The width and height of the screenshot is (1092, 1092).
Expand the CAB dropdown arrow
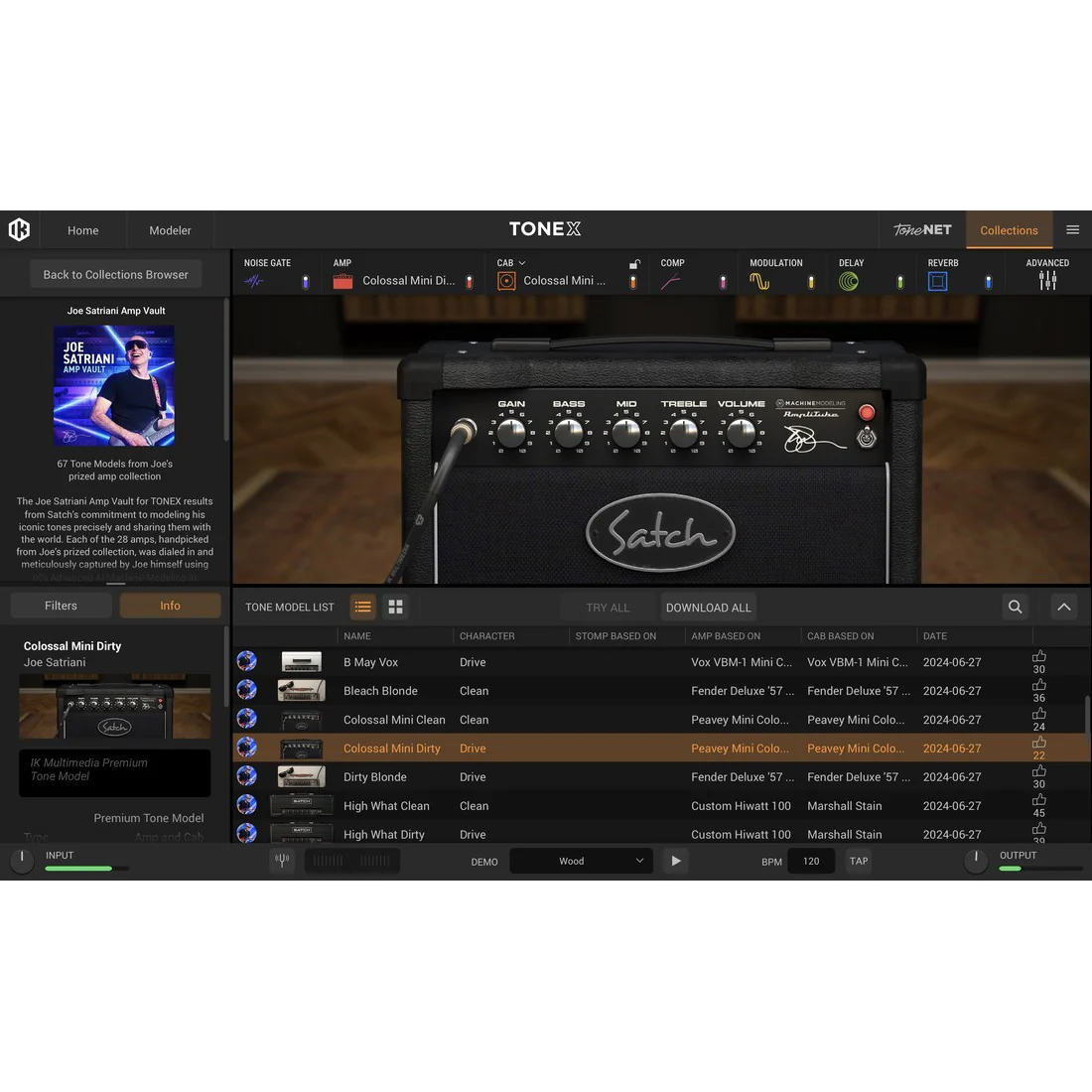521,263
